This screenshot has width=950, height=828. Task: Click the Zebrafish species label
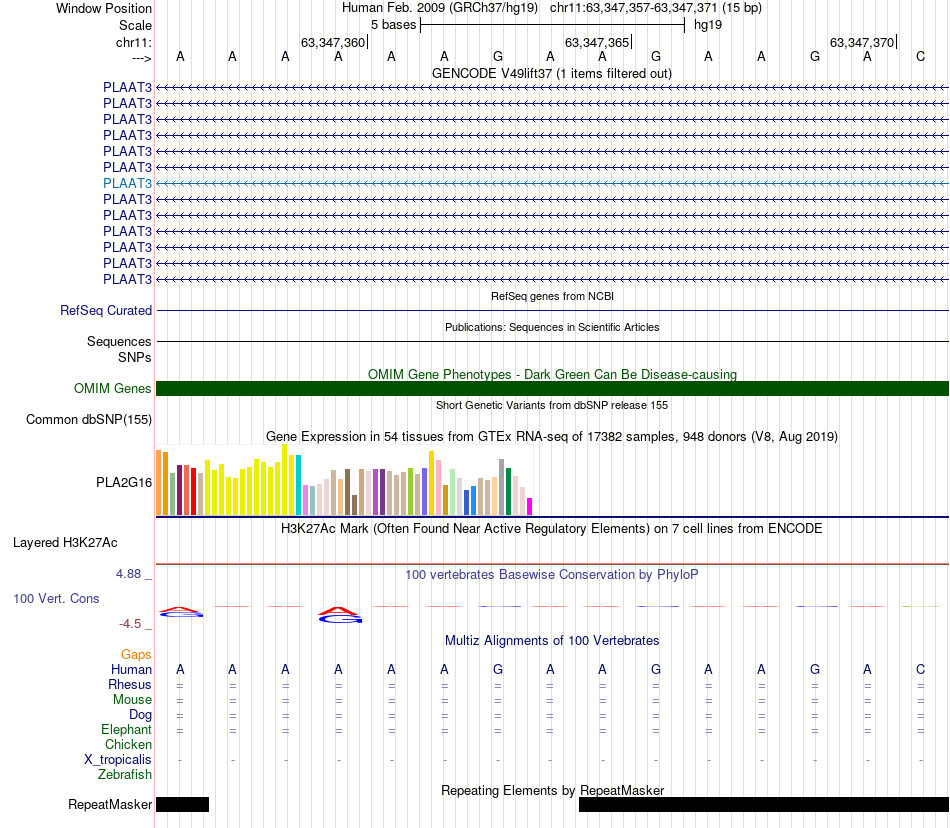(125, 774)
